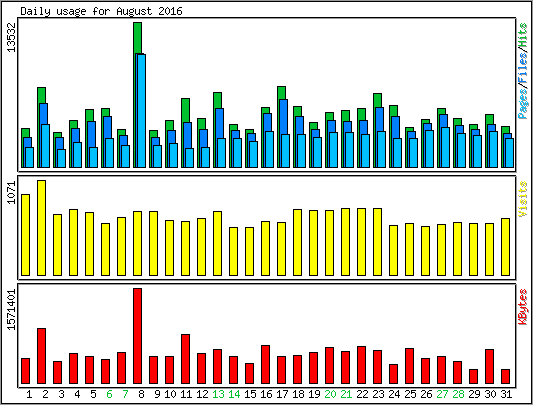Select day label 9 on the x-axis
The width and height of the screenshot is (533, 405).
pos(157,394)
